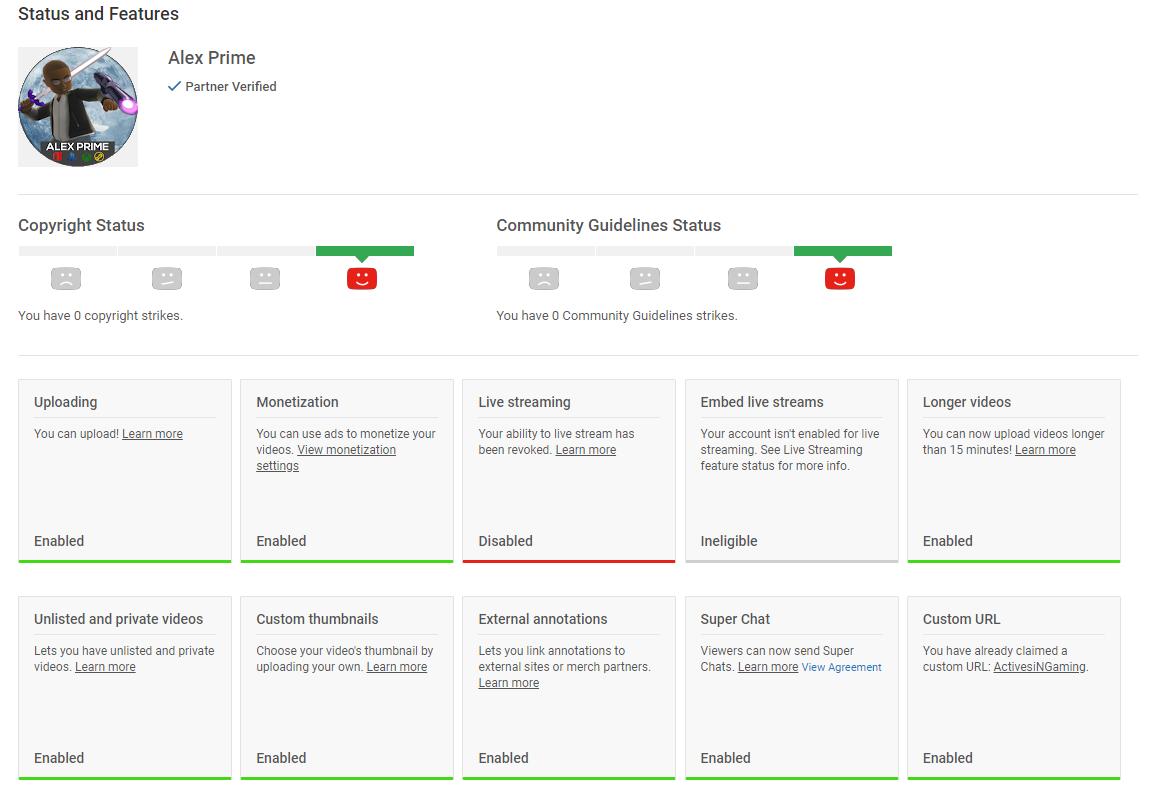Click the Live streaming card title
The image size is (1149, 797).
[x=524, y=402]
